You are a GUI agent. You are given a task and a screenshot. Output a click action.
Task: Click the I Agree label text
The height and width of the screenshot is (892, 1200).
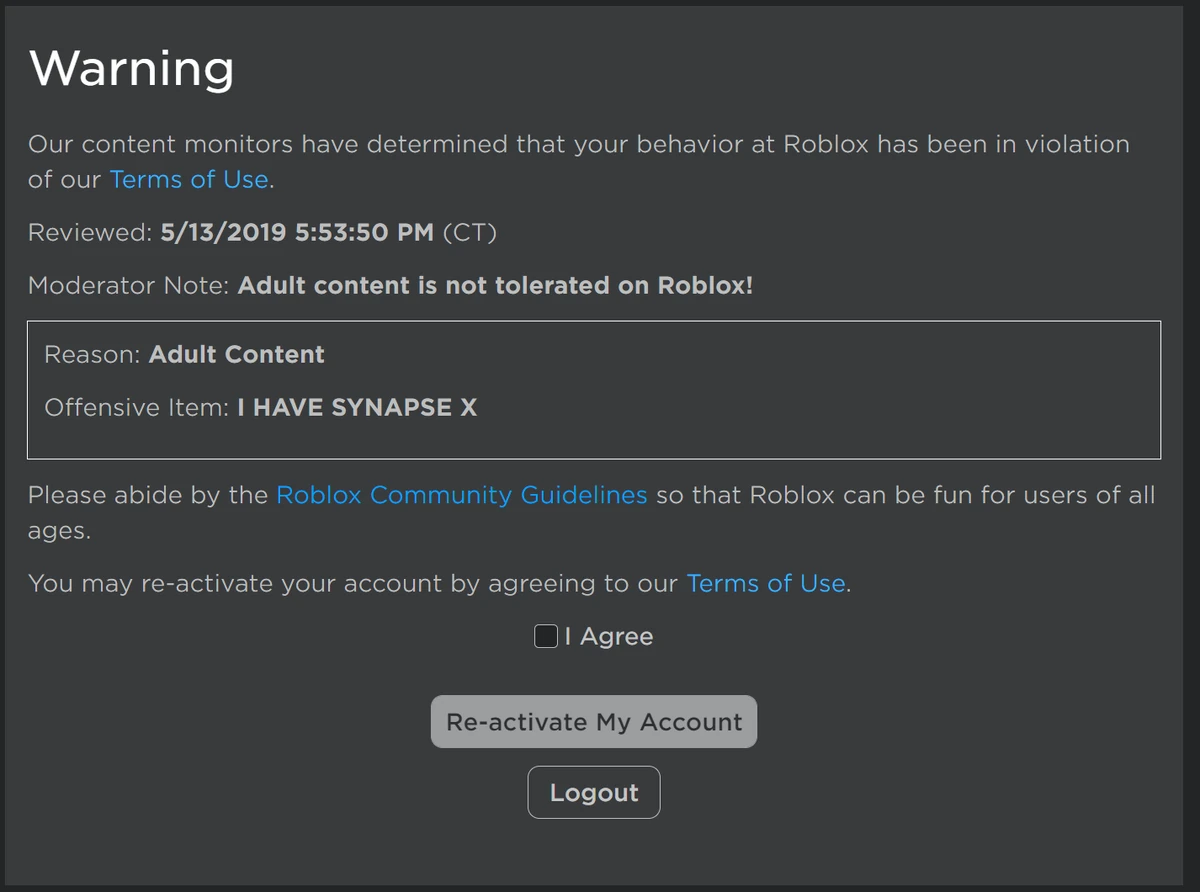608,636
